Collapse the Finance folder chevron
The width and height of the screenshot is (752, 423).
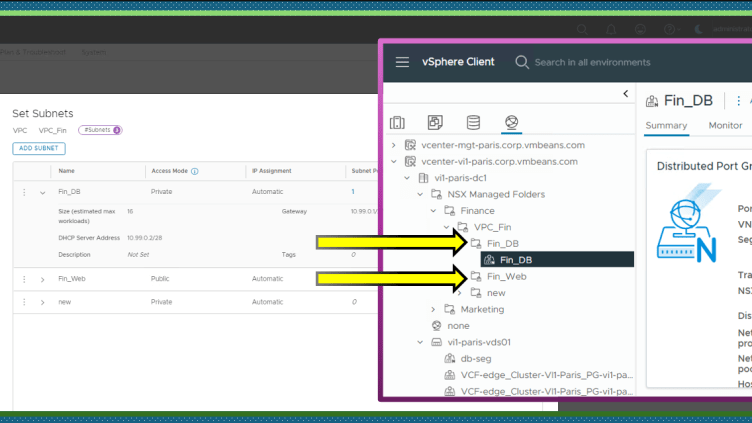(433, 211)
